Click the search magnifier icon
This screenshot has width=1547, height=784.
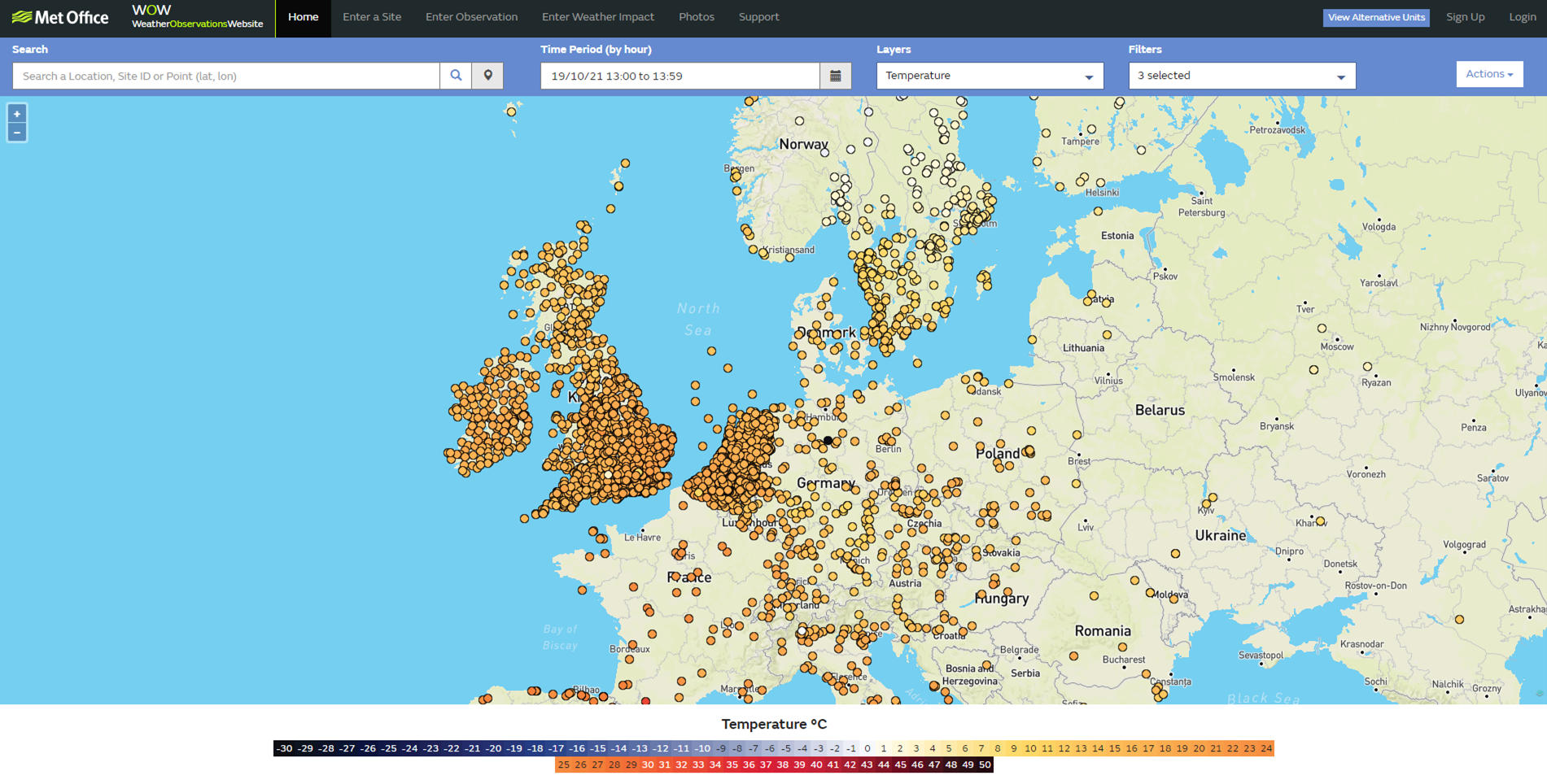(456, 75)
